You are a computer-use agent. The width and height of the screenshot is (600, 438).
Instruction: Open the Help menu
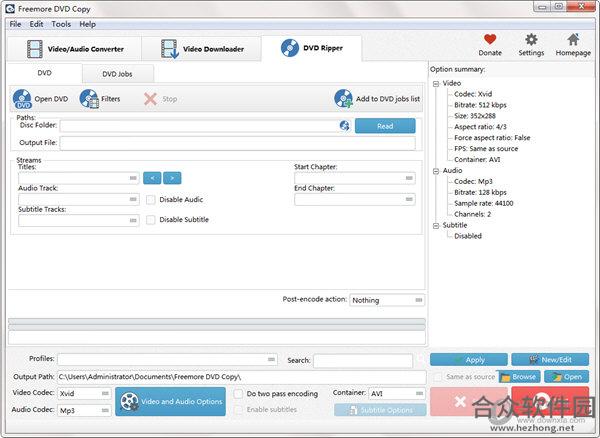tap(88, 24)
